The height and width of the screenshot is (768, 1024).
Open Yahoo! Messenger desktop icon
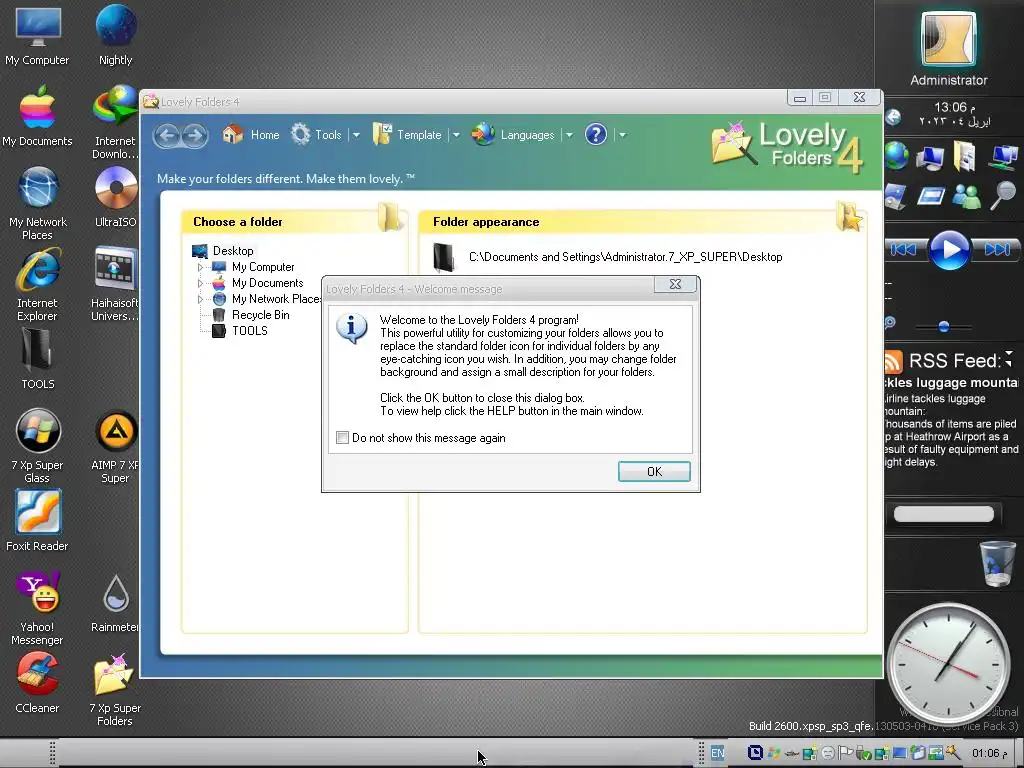(37, 608)
